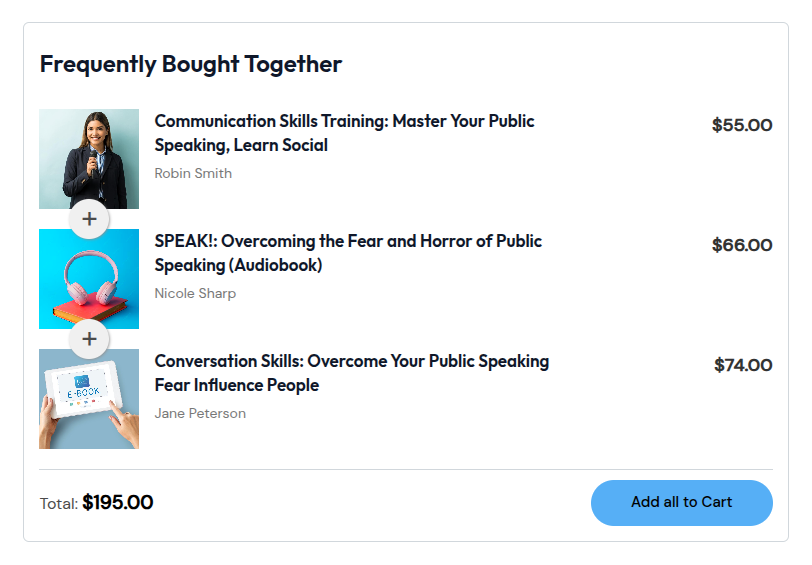Screen dimensions: 812x565
Task: Click the E-BOOK text on the tablet
Action: click(x=85, y=394)
